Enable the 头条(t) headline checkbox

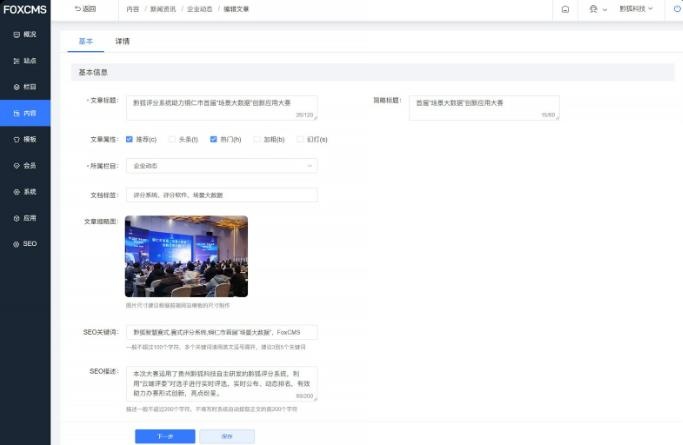[172, 139]
